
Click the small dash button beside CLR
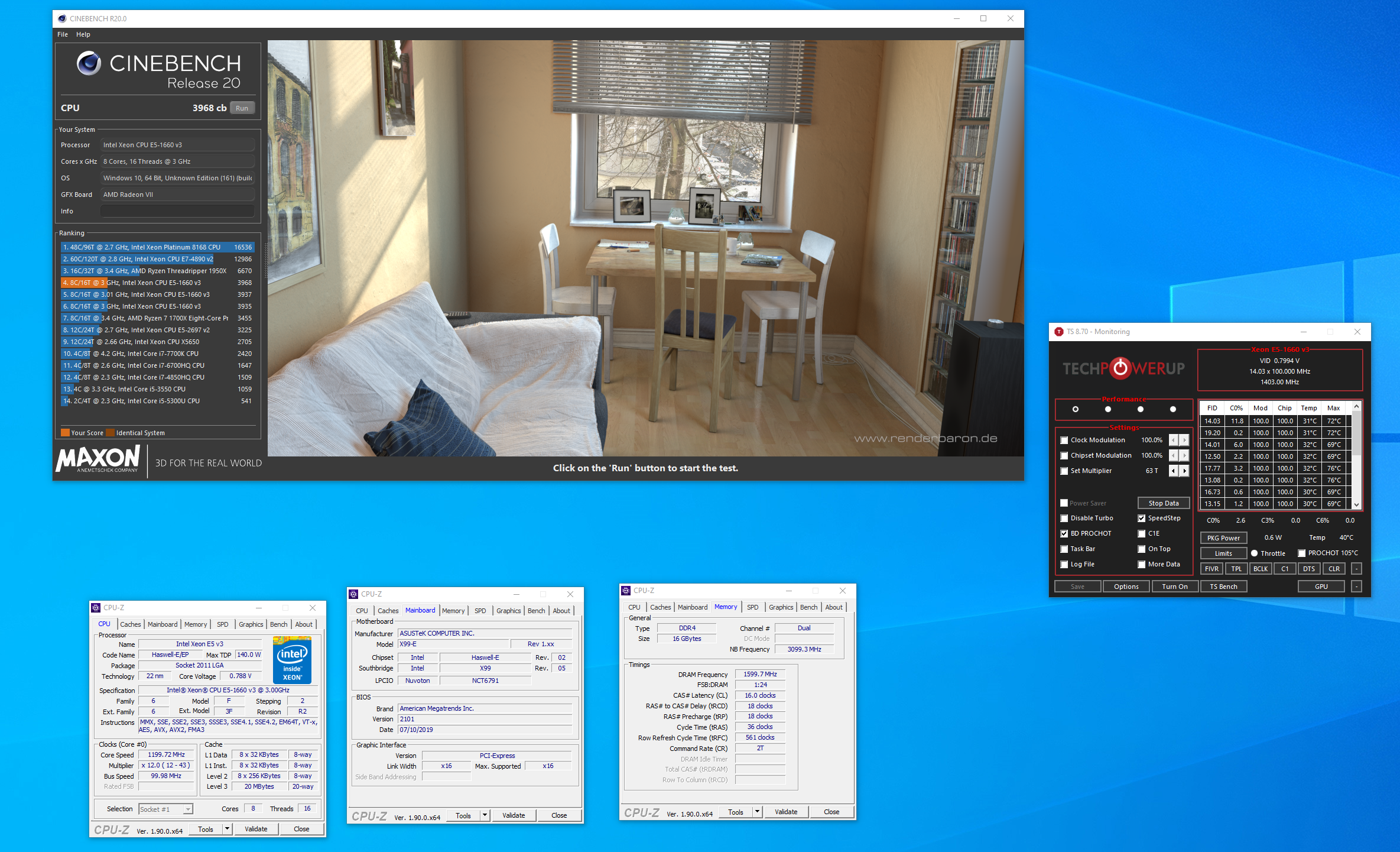point(1357,569)
